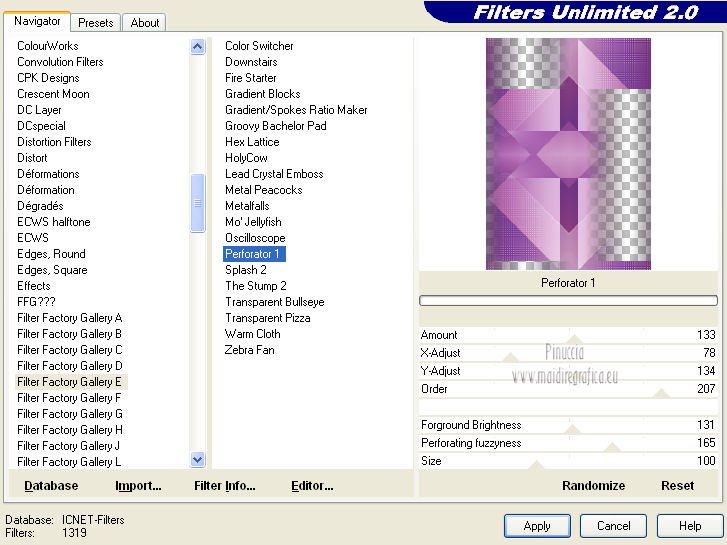Select the CPK Designs category

[48, 78]
